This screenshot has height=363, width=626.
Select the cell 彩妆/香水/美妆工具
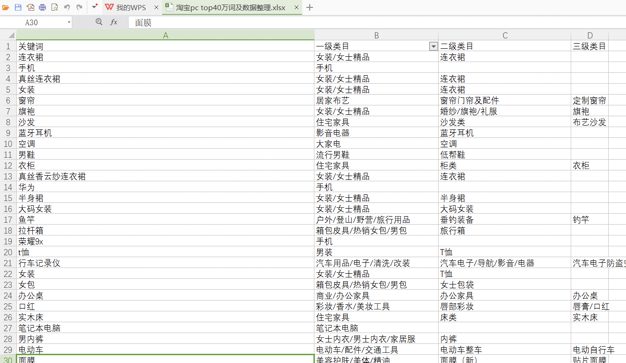[x=376, y=306]
